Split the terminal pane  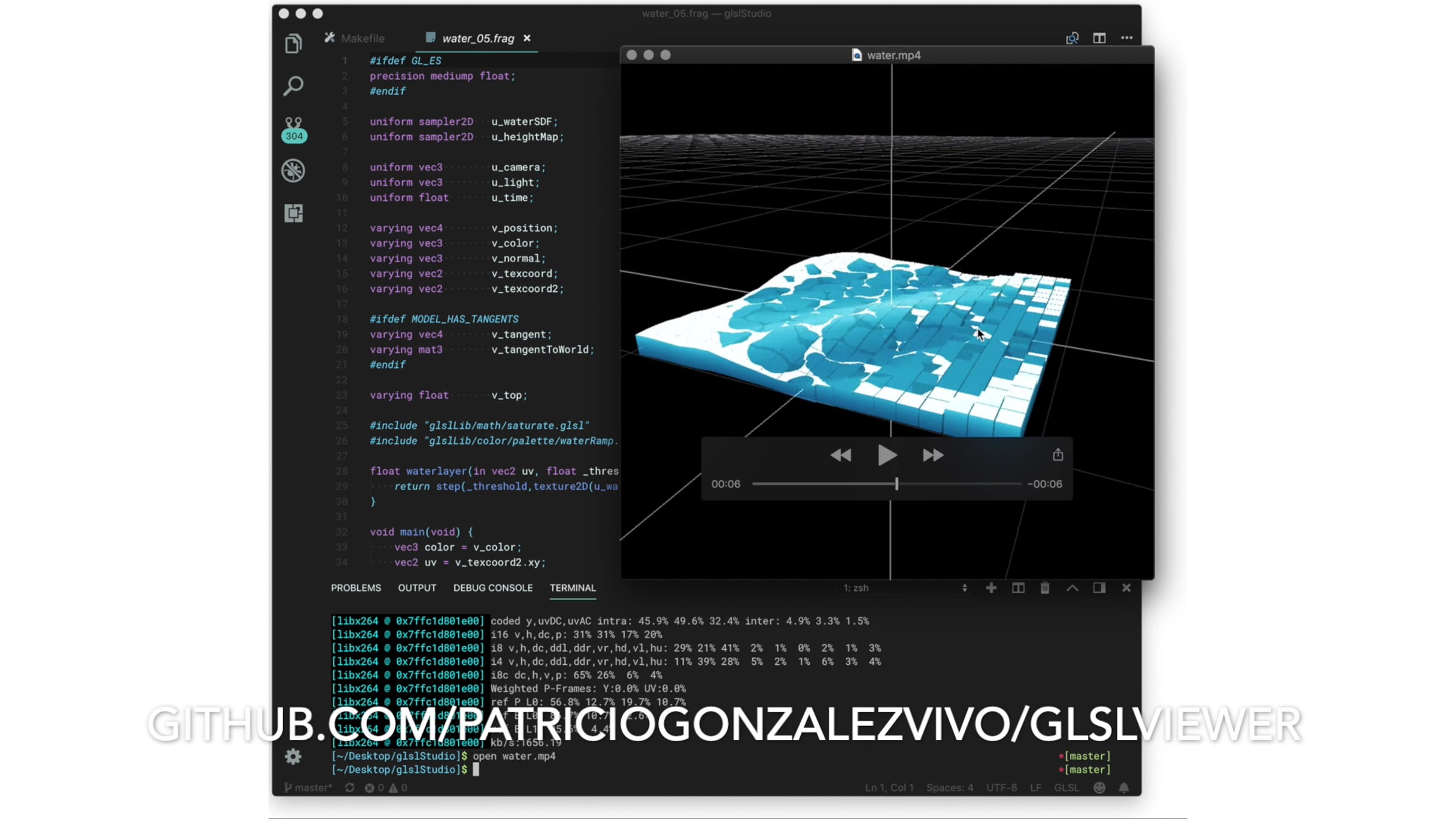pyautogui.click(x=1019, y=588)
